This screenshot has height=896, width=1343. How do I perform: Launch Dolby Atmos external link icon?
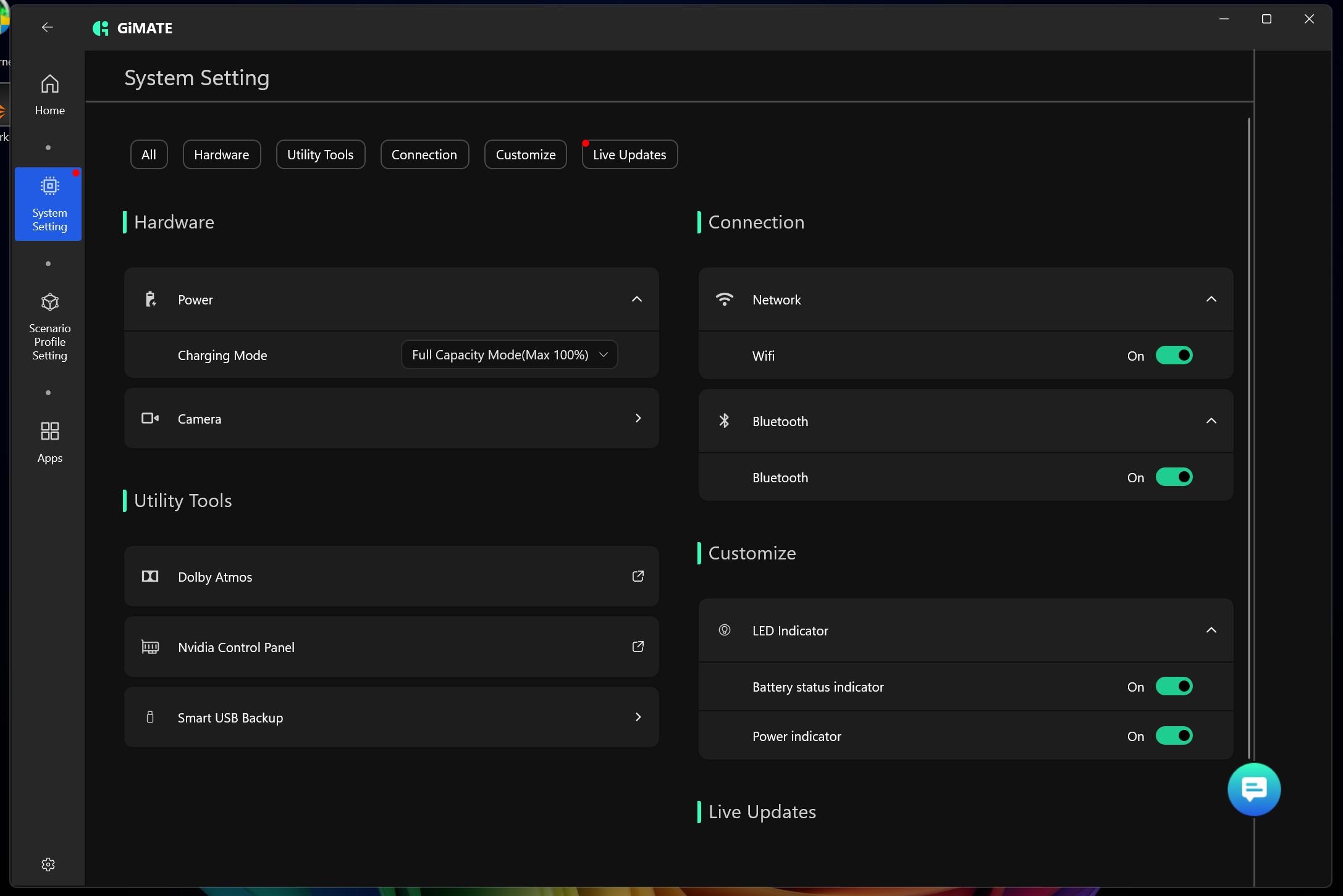(638, 576)
